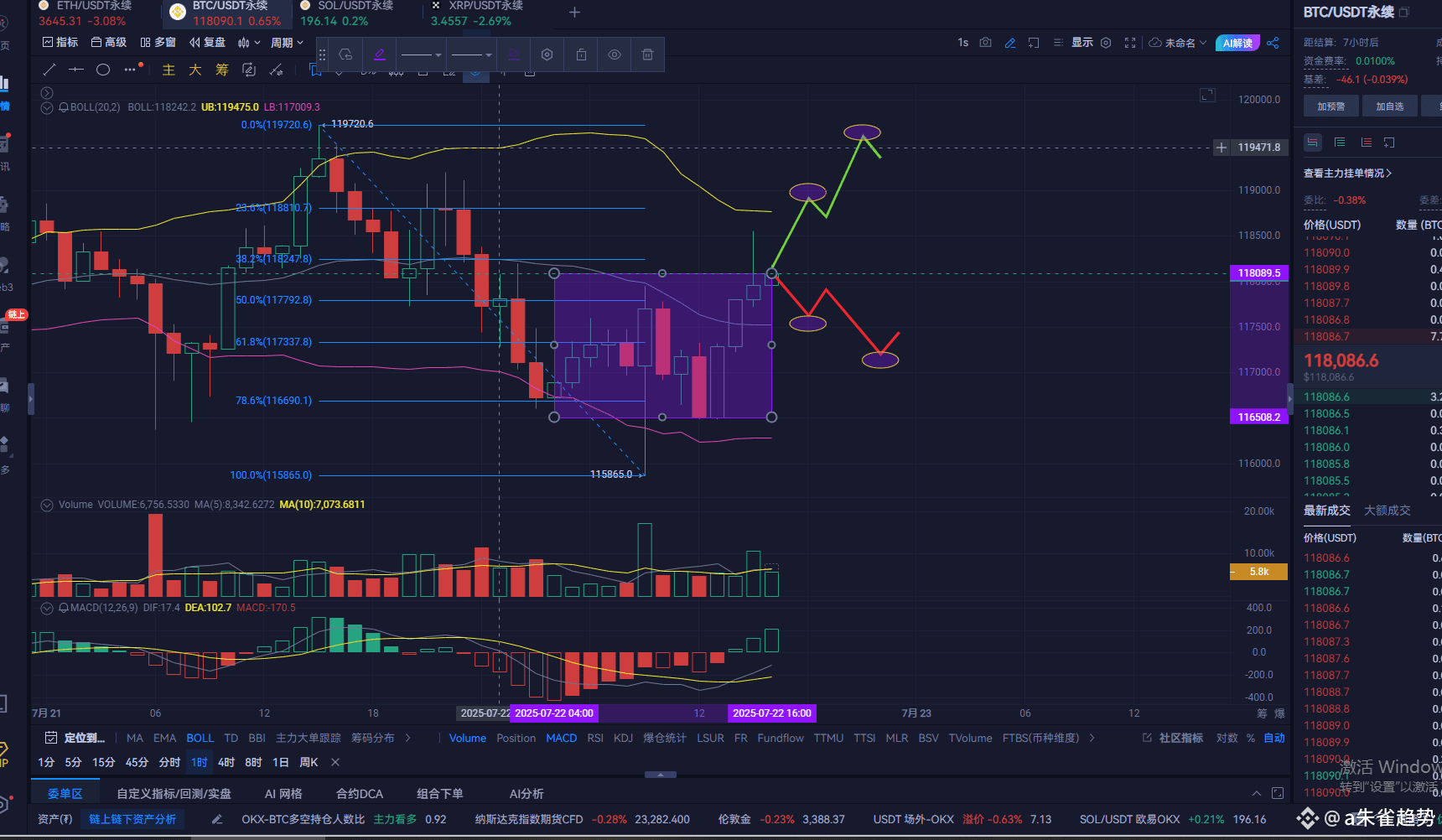Switch to 大额成交 tab
This screenshot has width=1442, height=840.
[x=1388, y=511]
